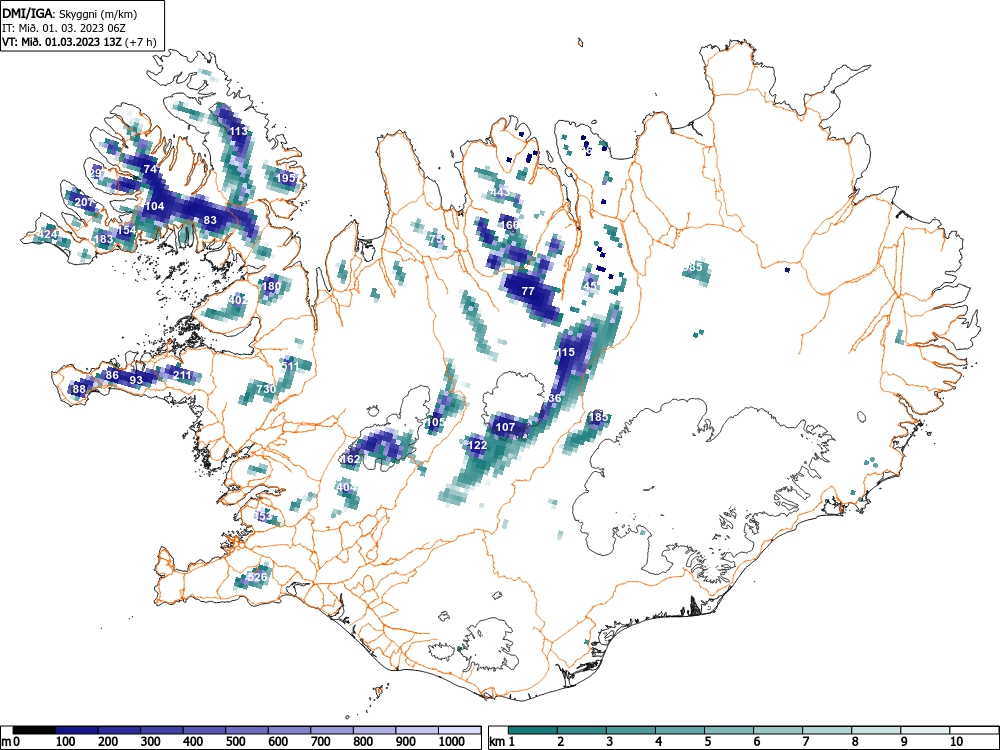Click the '211' visibility value
1000x750 pixels.
pyautogui.click(x=182, y=374)
